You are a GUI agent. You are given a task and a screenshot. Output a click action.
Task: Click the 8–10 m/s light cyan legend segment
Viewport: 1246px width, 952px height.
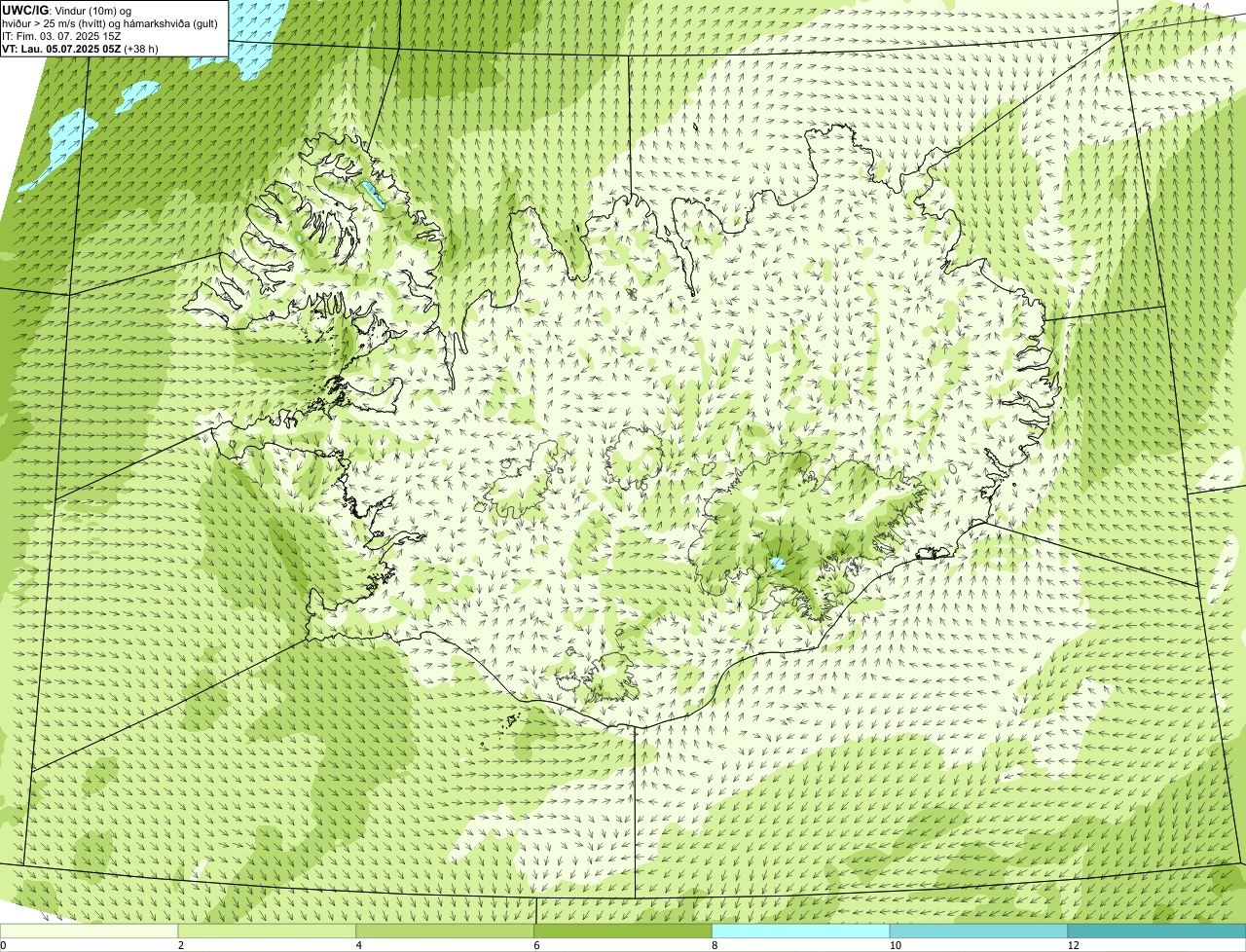(x=801, y=932)
